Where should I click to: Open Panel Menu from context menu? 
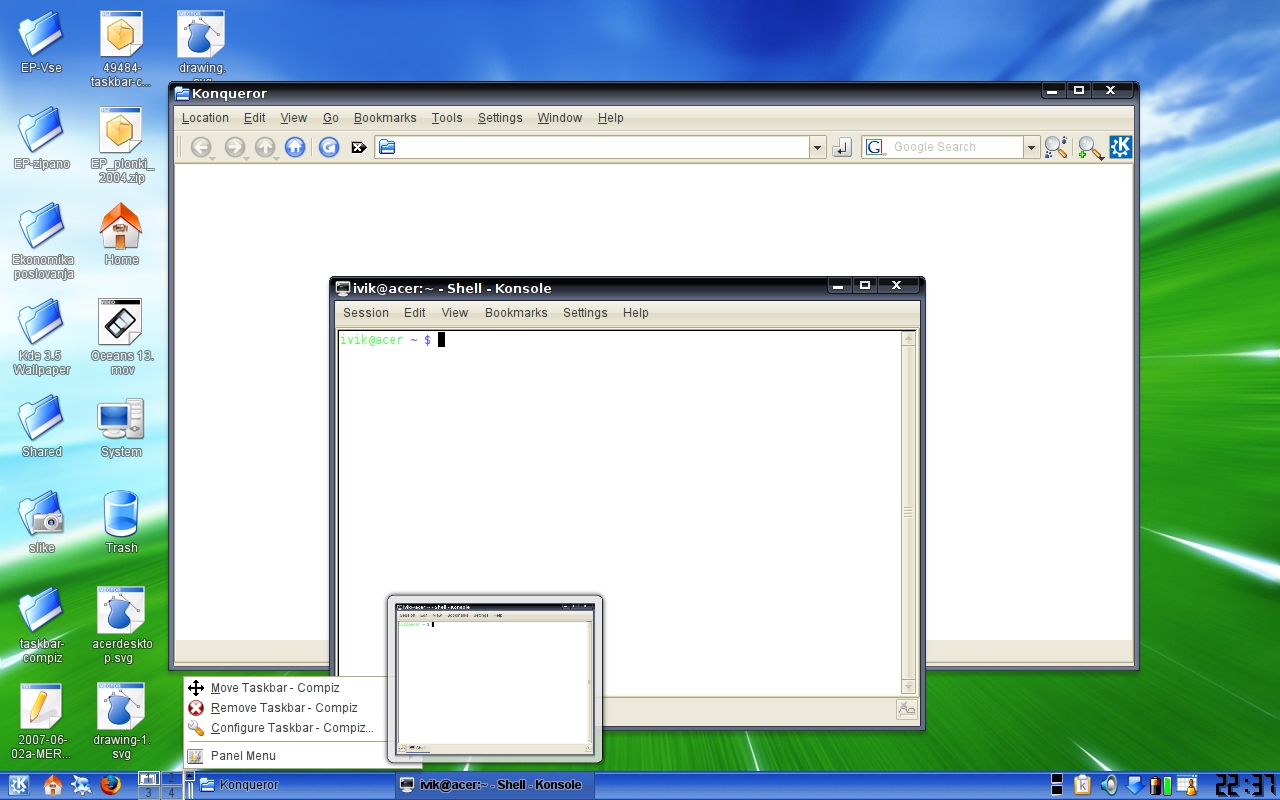tap(285, 756)
